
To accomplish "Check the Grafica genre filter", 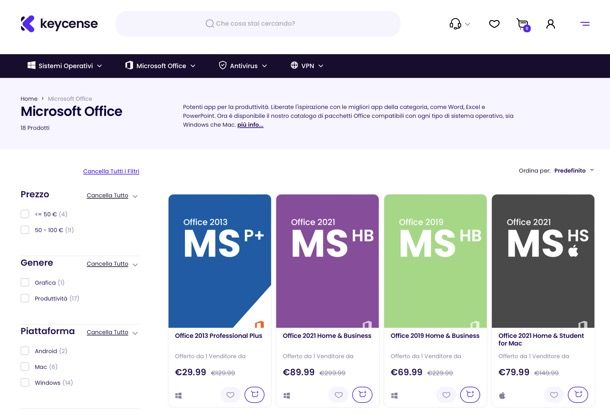I will tap(25, 282).
